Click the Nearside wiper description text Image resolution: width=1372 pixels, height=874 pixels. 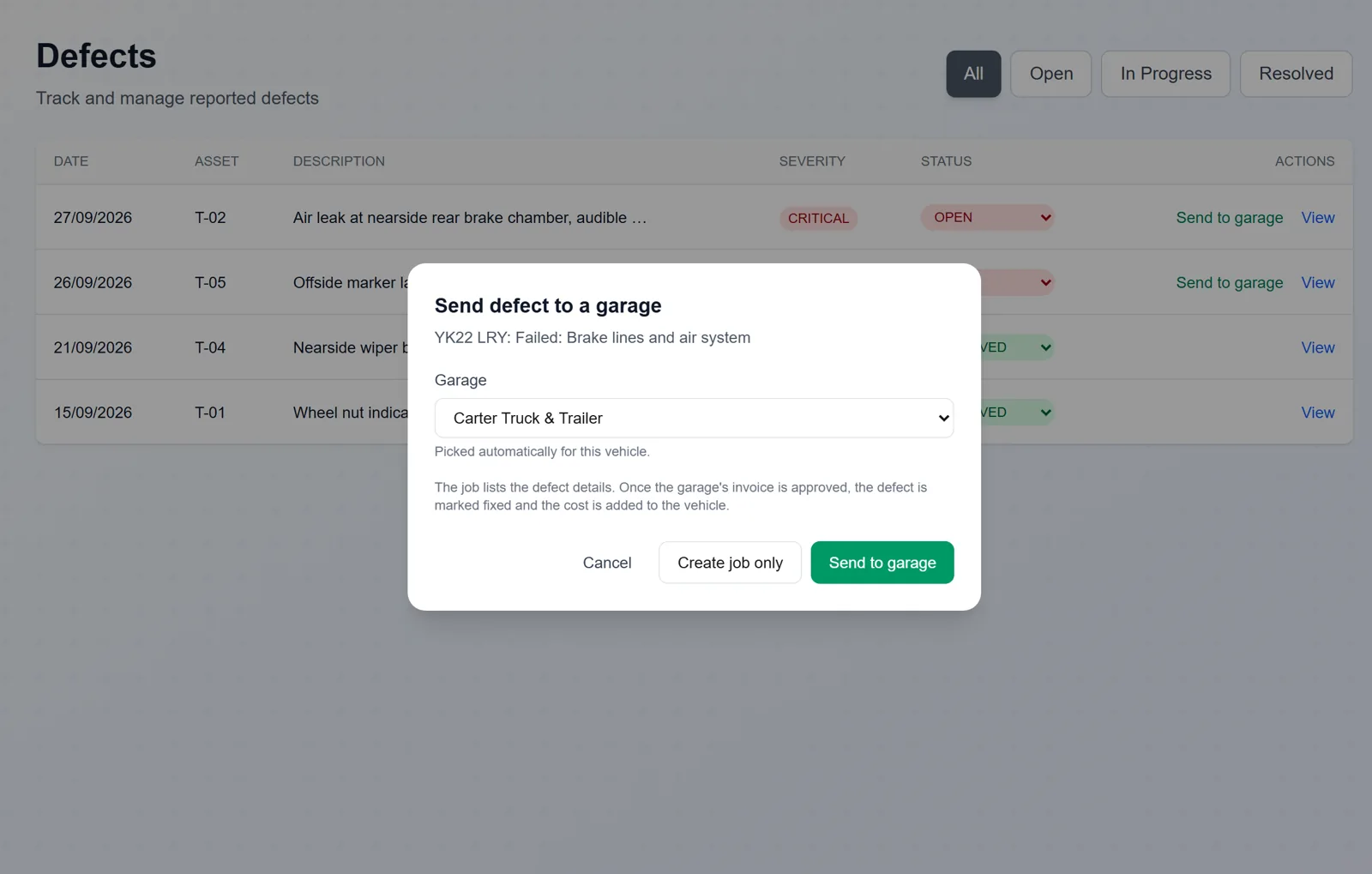click(350, 347)
